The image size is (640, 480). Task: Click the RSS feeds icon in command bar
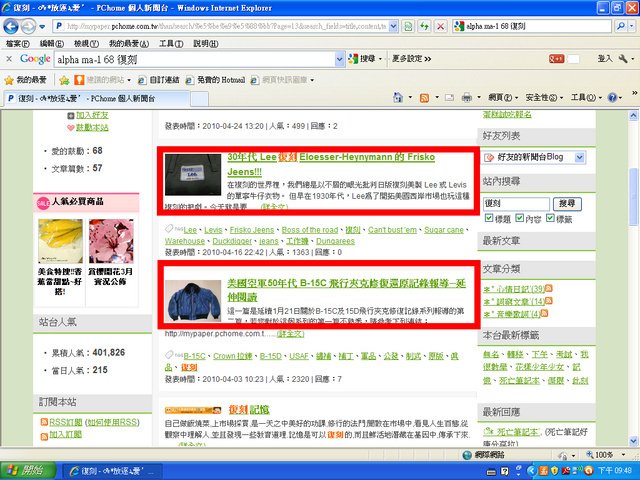424,98
